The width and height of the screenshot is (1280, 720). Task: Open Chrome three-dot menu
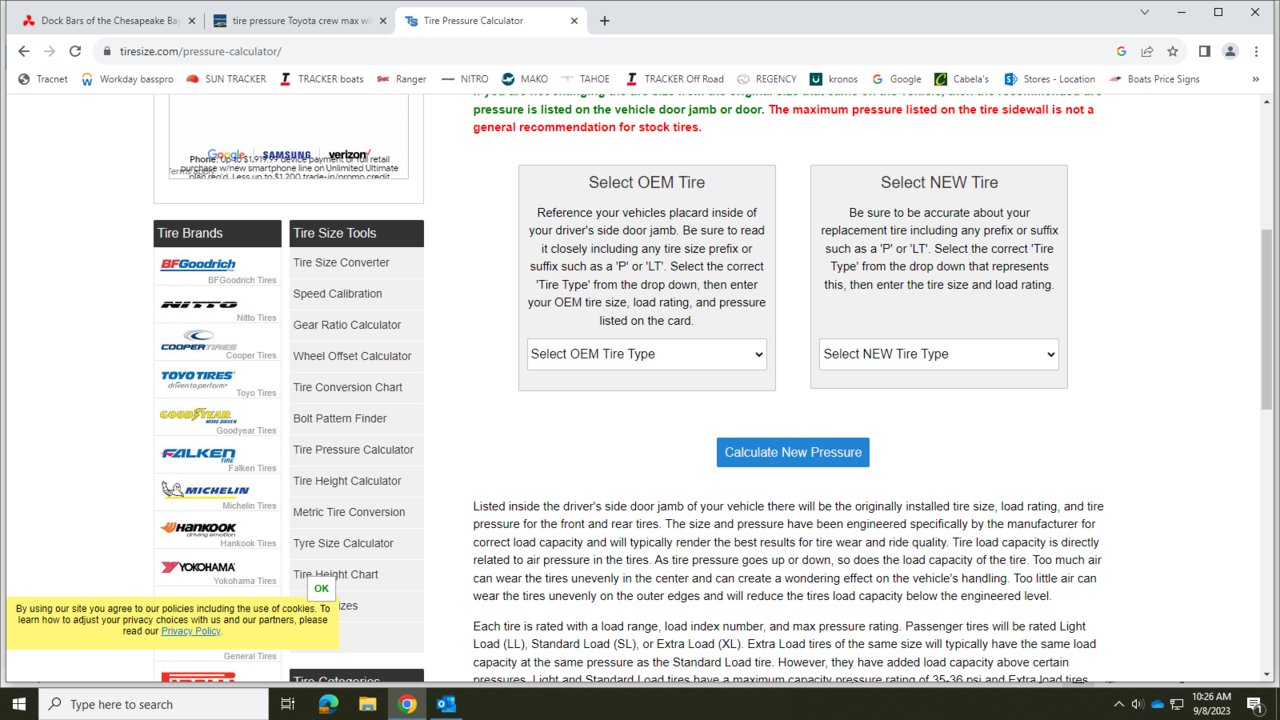point(1256,51)
